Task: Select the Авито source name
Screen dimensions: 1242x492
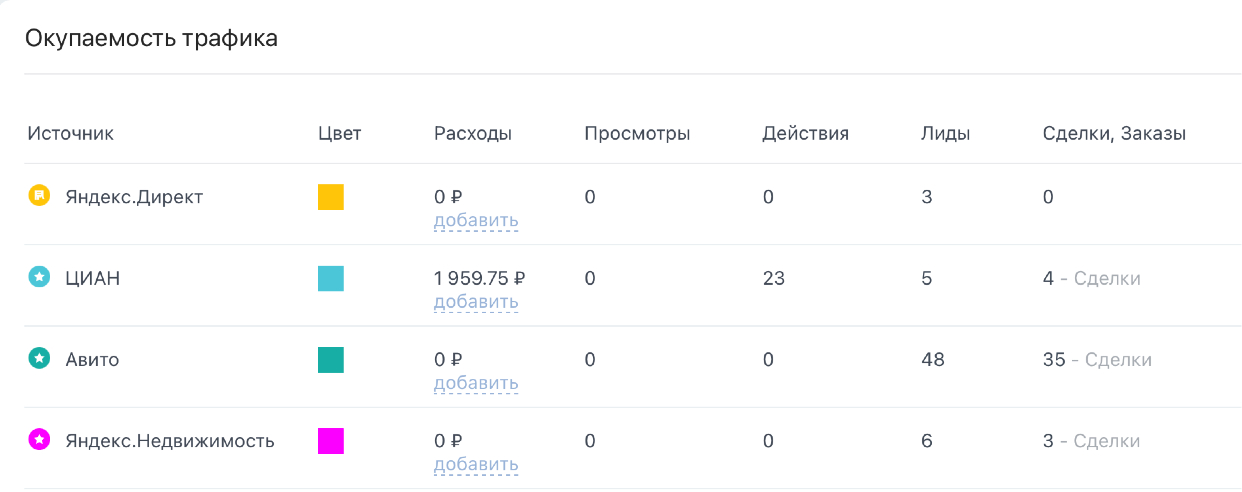Action: point(92,359)
